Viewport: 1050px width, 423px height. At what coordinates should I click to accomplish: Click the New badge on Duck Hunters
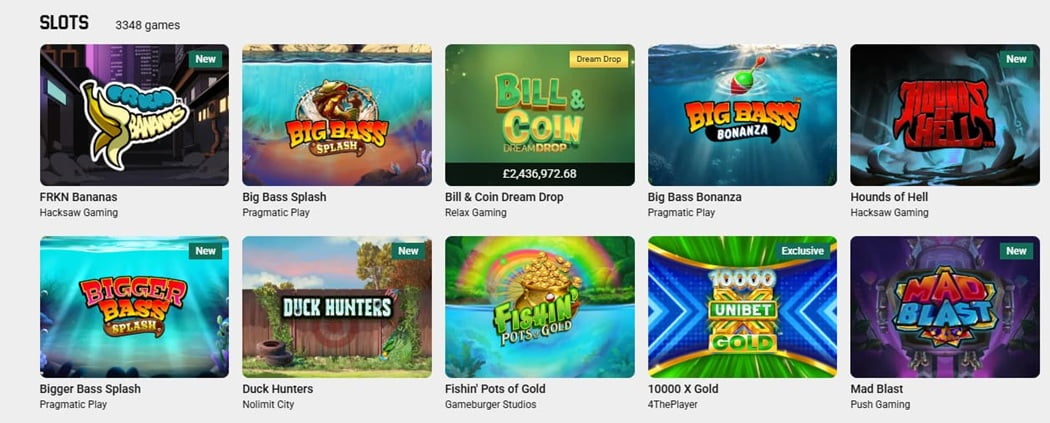pos(408,251)
